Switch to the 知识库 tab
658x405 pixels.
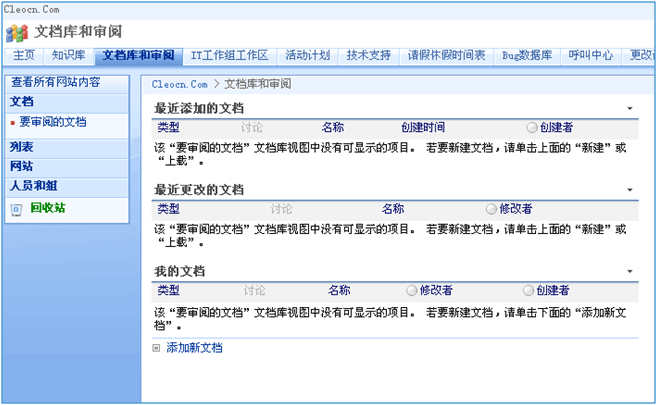pos(68,55)
